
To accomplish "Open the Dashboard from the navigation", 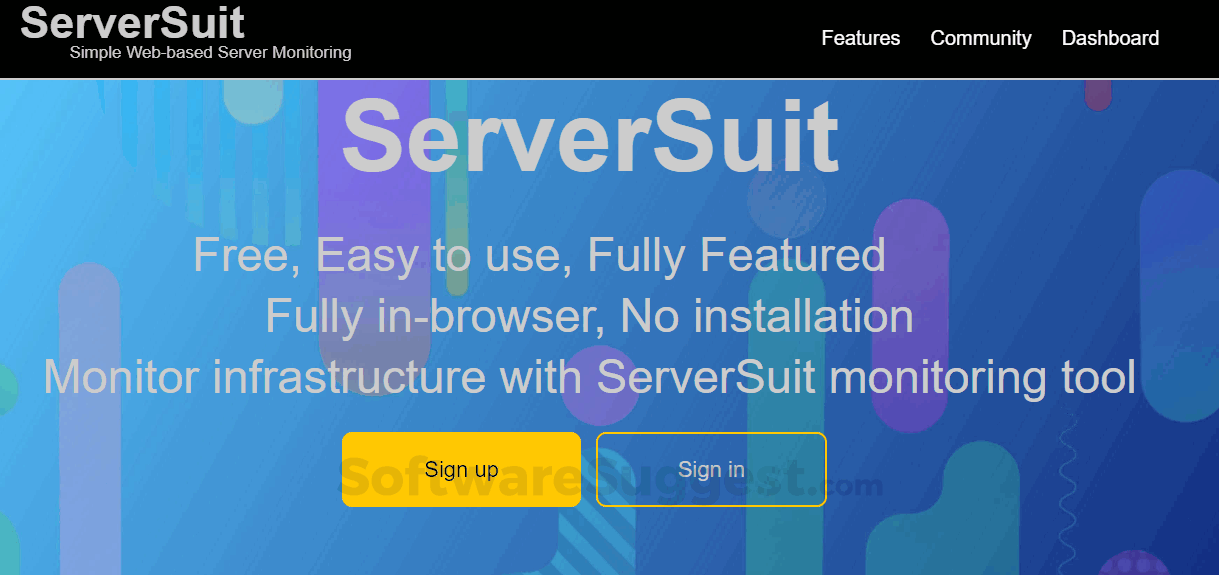I will (1110, 38).
